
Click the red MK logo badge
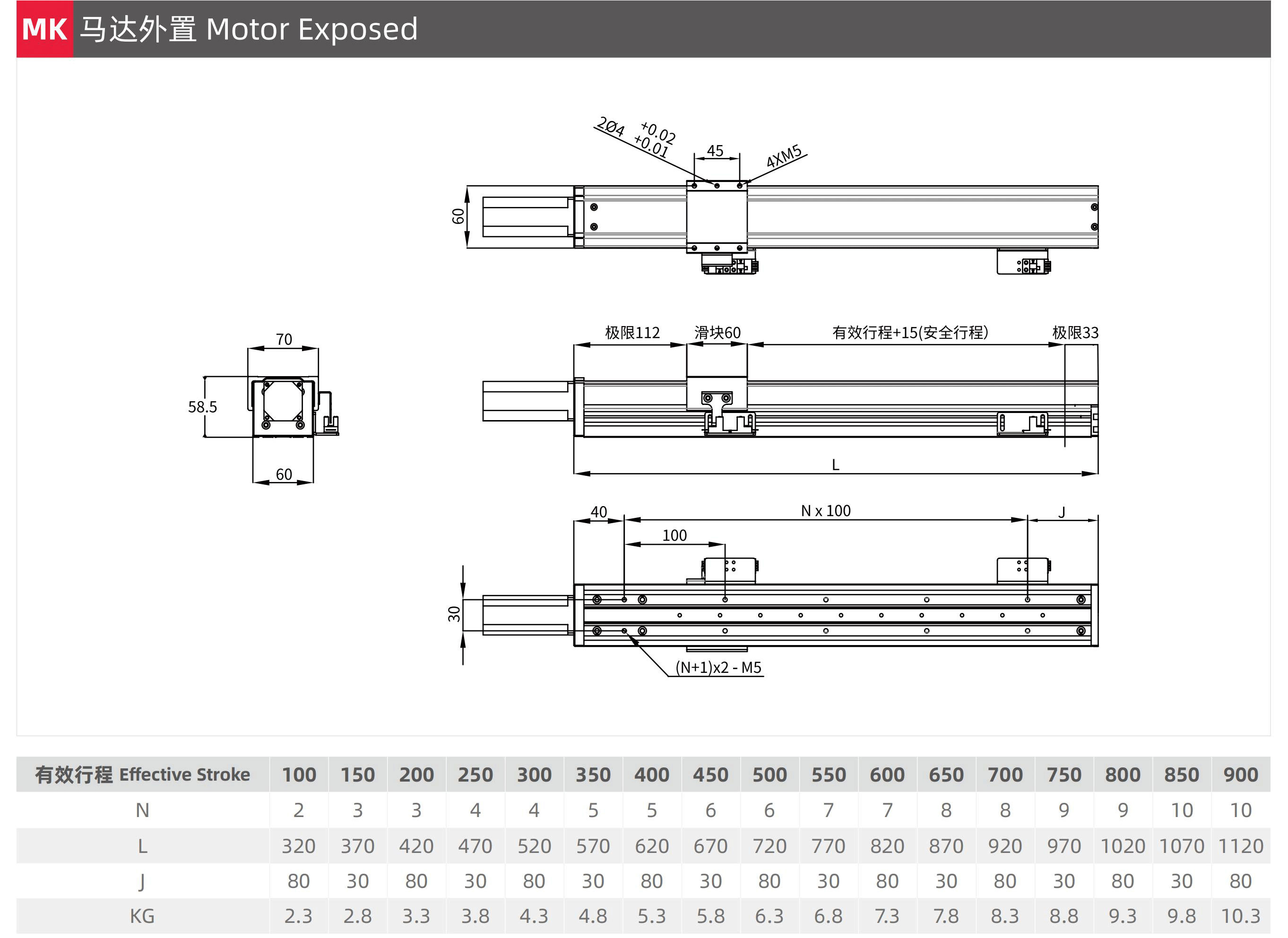tap(44, 29)
